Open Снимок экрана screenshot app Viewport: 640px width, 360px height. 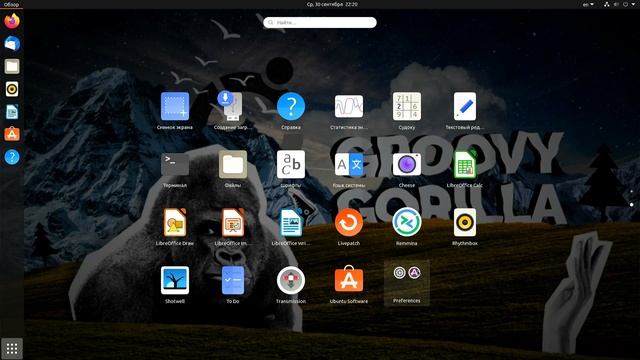pyautogui.click(x=175, y=110)
